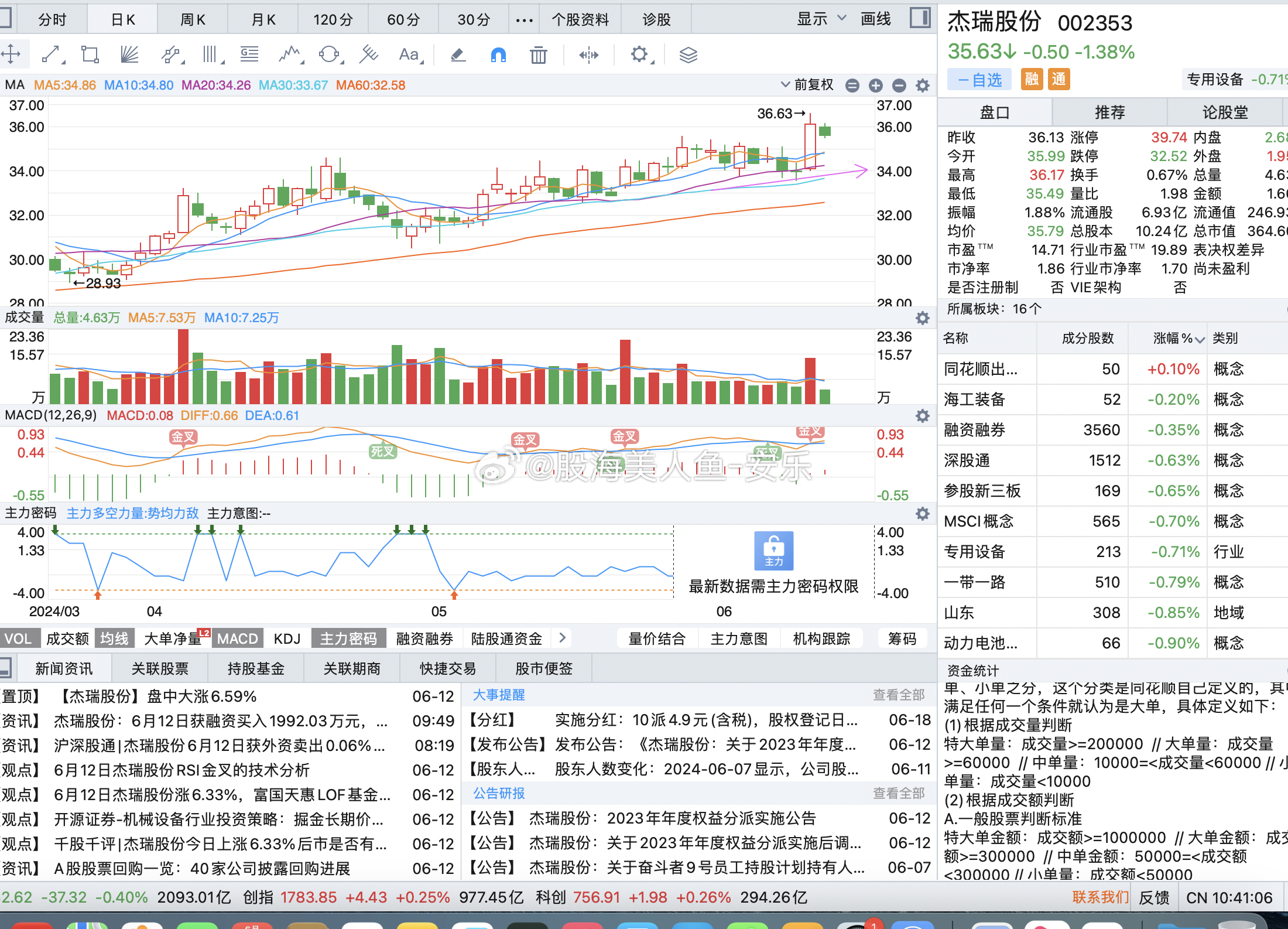Open the MA chart gear settings
This screenshot has height=929, width=1288.
coord(923,86)
